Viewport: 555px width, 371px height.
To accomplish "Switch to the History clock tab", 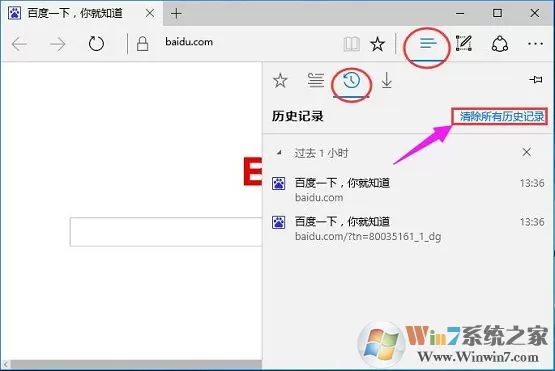I will tap(351, 81).
